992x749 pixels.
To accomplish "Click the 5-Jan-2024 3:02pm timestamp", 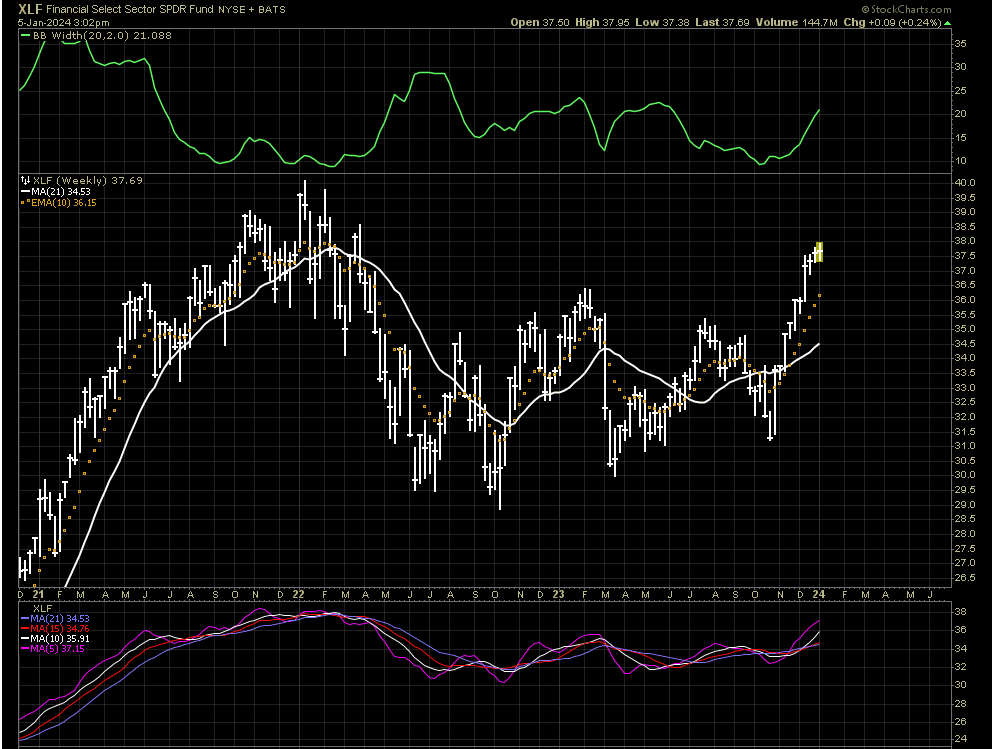I will pos(63,22).
